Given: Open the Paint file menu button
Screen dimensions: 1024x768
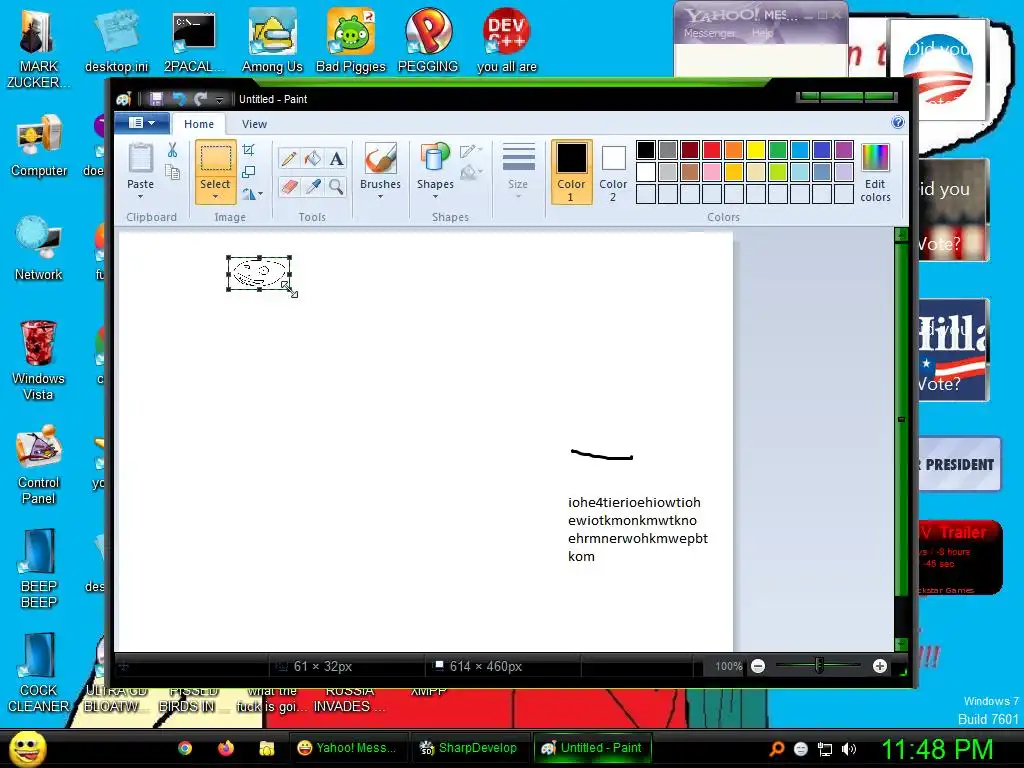Looking at the screenshot, I should point(142,123).
